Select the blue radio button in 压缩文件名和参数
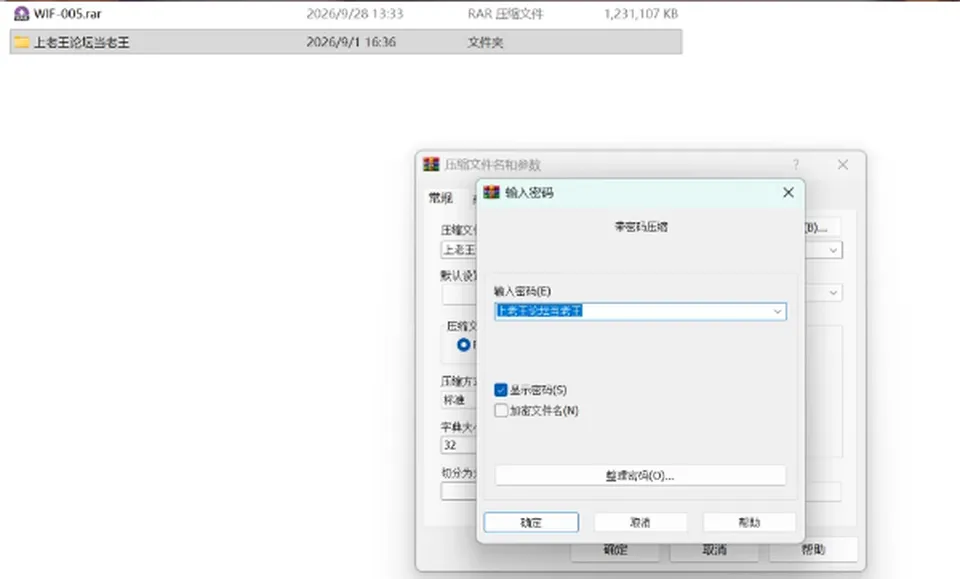 coord(464,345)
